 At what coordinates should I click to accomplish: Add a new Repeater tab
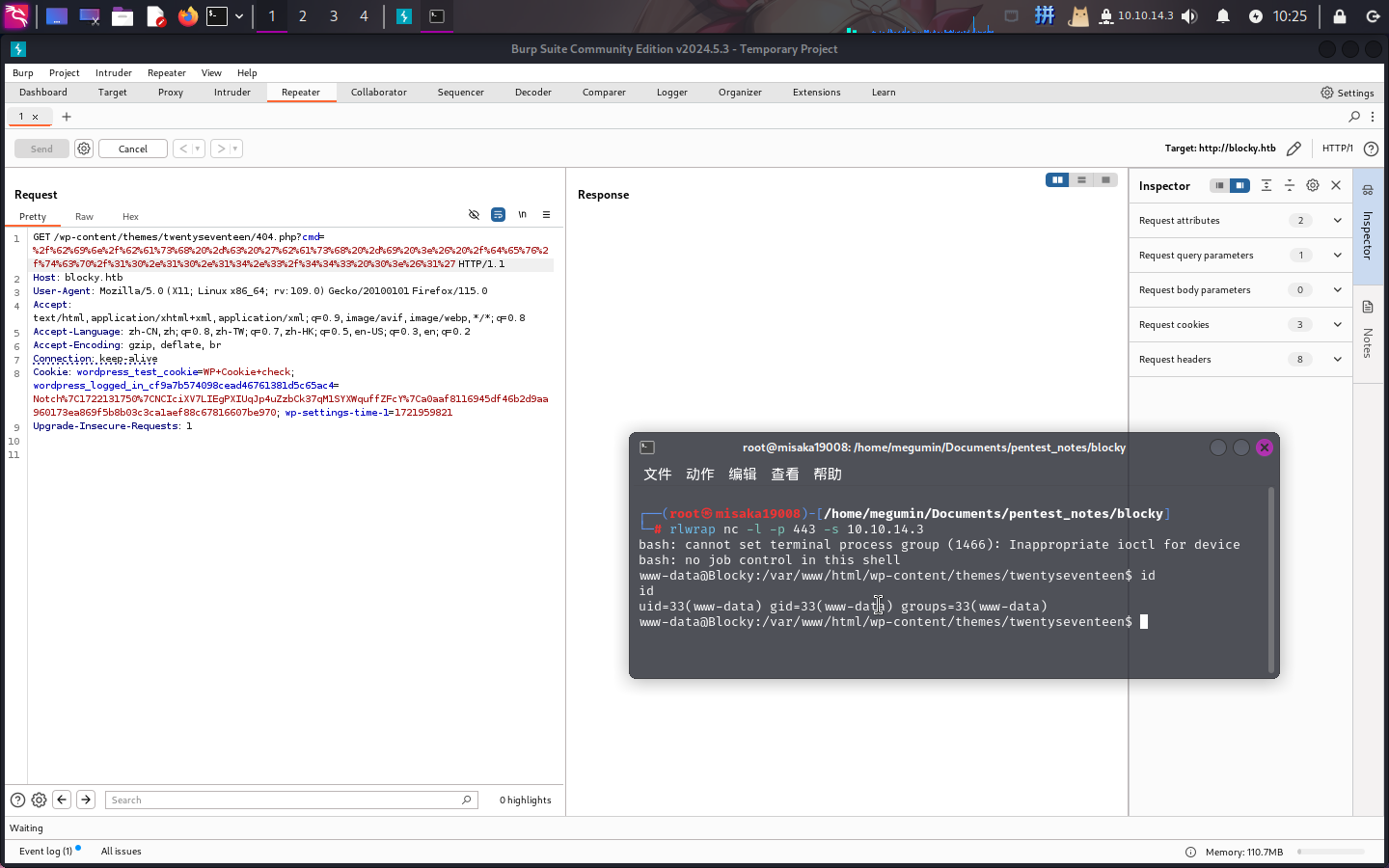(67, 117)
